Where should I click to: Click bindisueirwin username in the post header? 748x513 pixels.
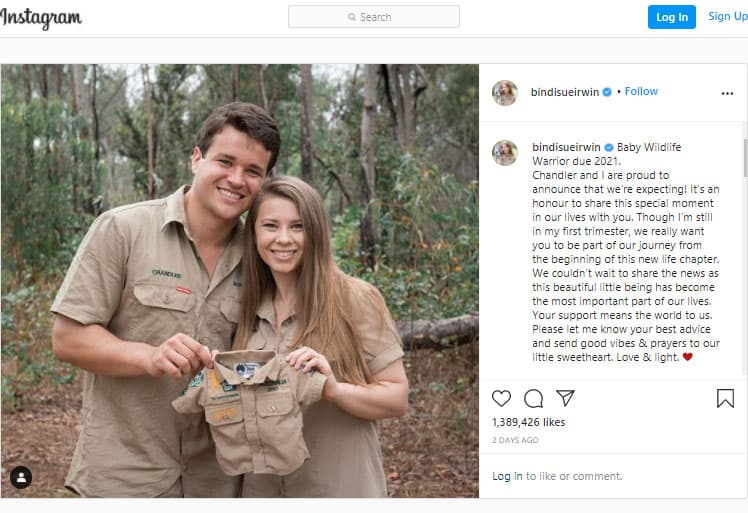pyautogui.click(x=565, y=92)
